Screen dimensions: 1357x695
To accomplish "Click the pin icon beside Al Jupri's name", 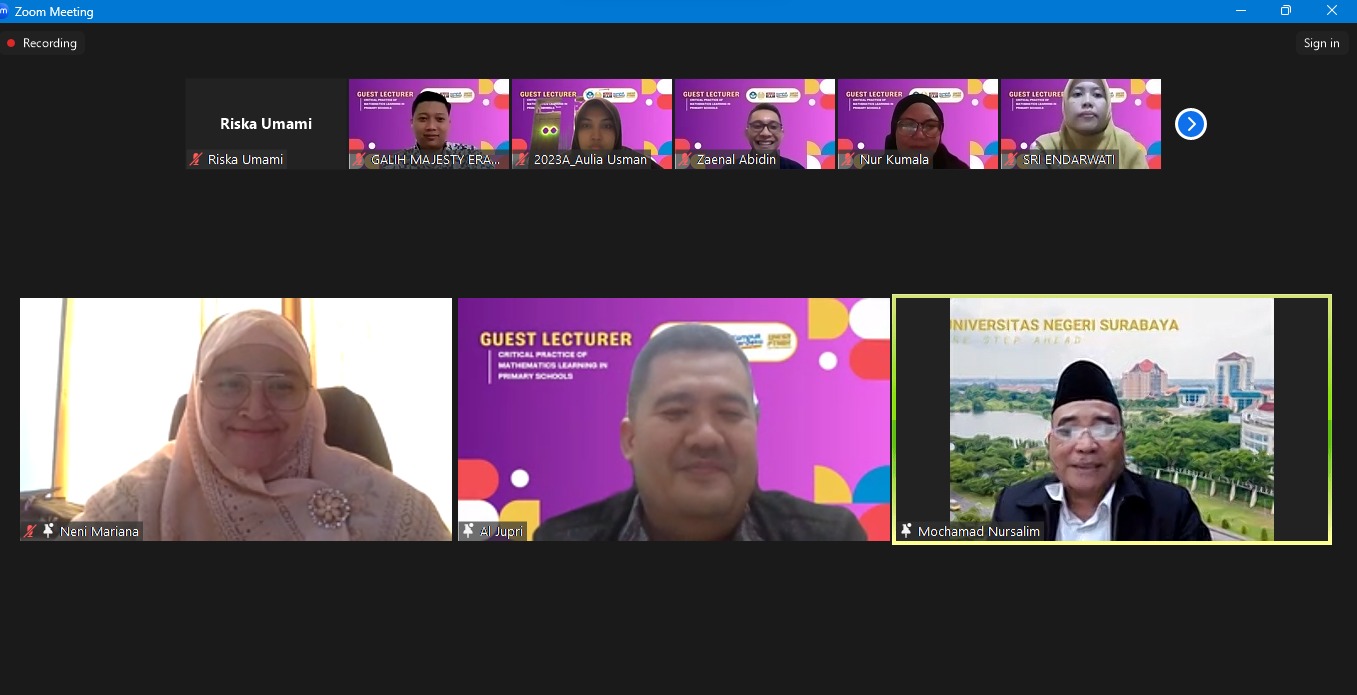I will (468, 531).
